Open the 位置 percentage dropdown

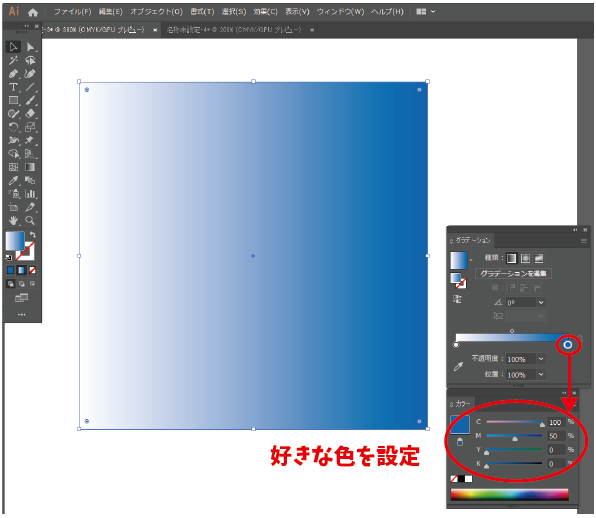click(541, 374)
